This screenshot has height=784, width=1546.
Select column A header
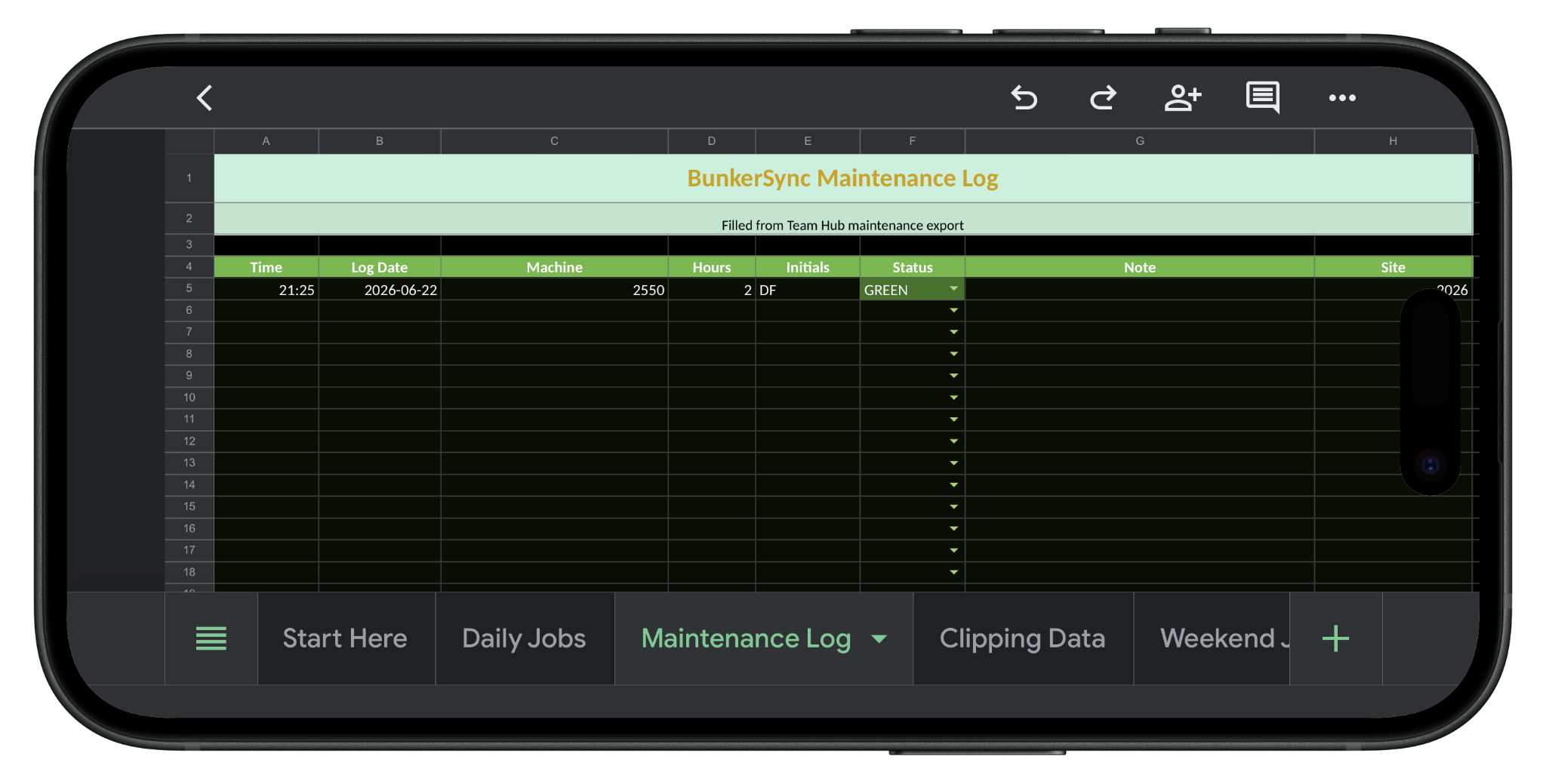tap(266, 141)
